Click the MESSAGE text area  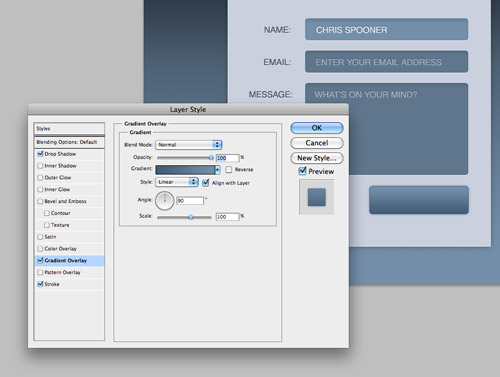point(386,129)
